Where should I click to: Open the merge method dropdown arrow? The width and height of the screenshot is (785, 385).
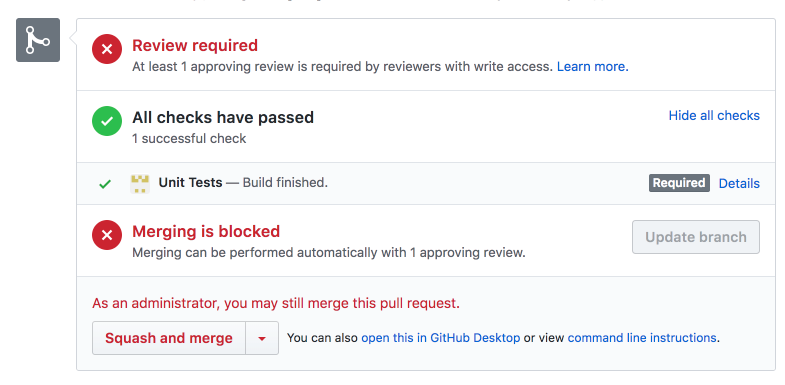pyautogui.click(x=262, y=338)
